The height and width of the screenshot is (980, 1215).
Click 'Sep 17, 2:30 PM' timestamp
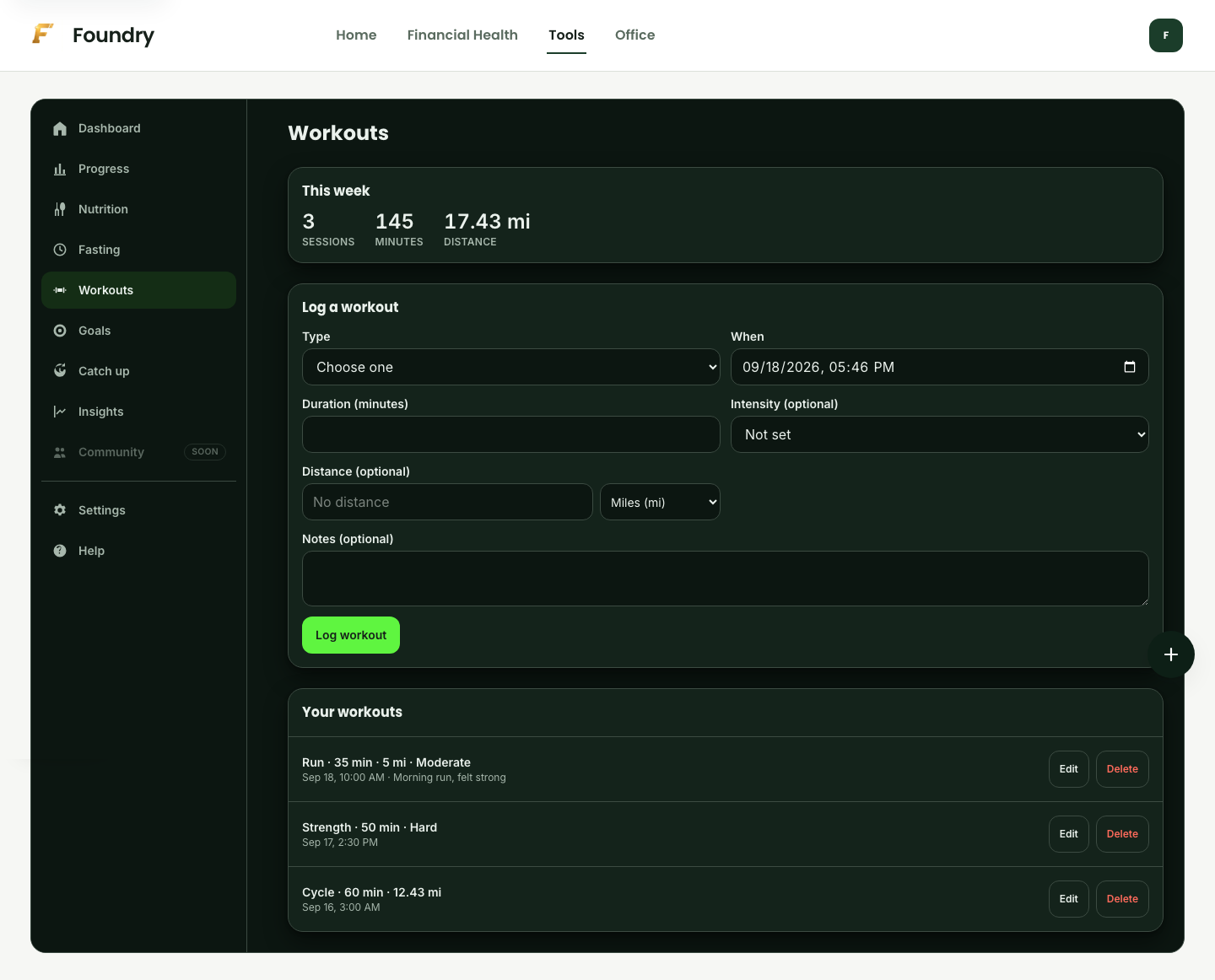click(x=340, y=843)
